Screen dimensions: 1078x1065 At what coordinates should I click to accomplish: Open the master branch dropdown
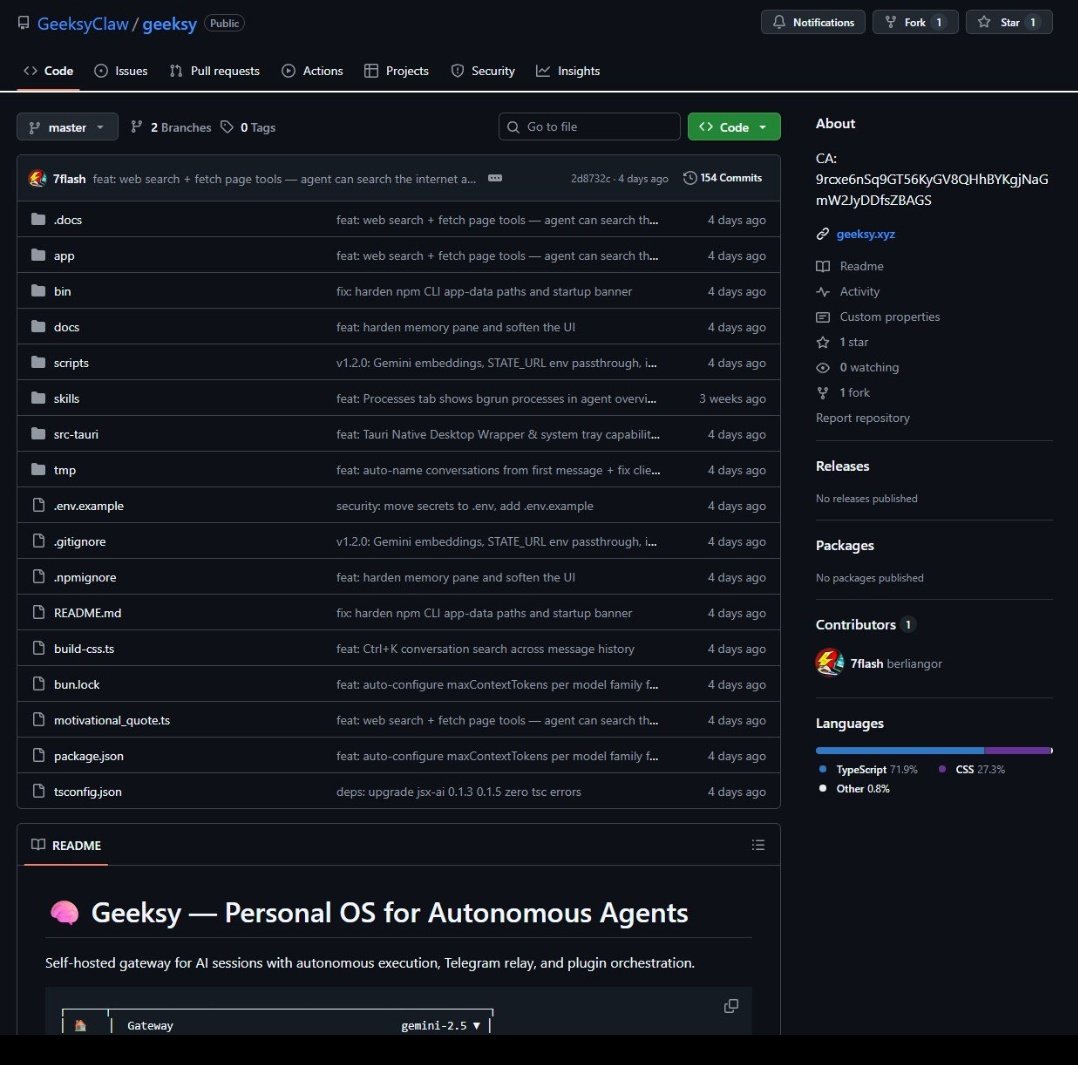point(67,127)
